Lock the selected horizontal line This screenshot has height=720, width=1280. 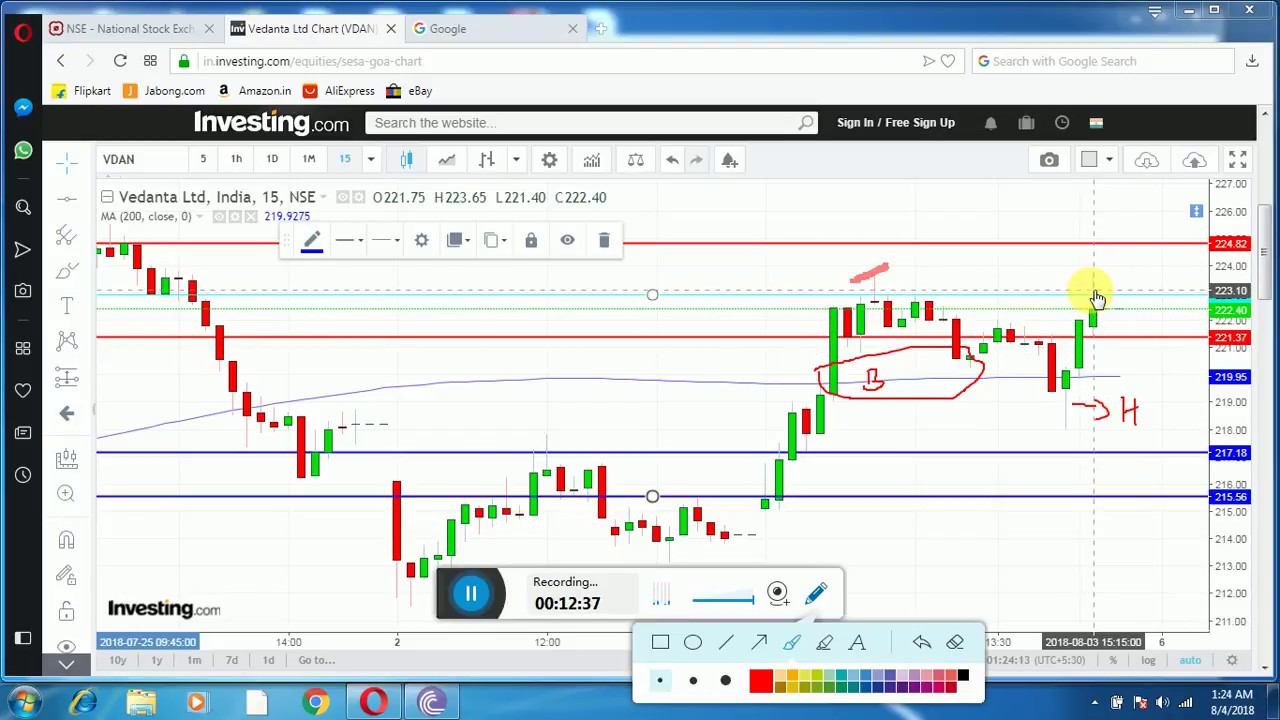pos(531,240)
